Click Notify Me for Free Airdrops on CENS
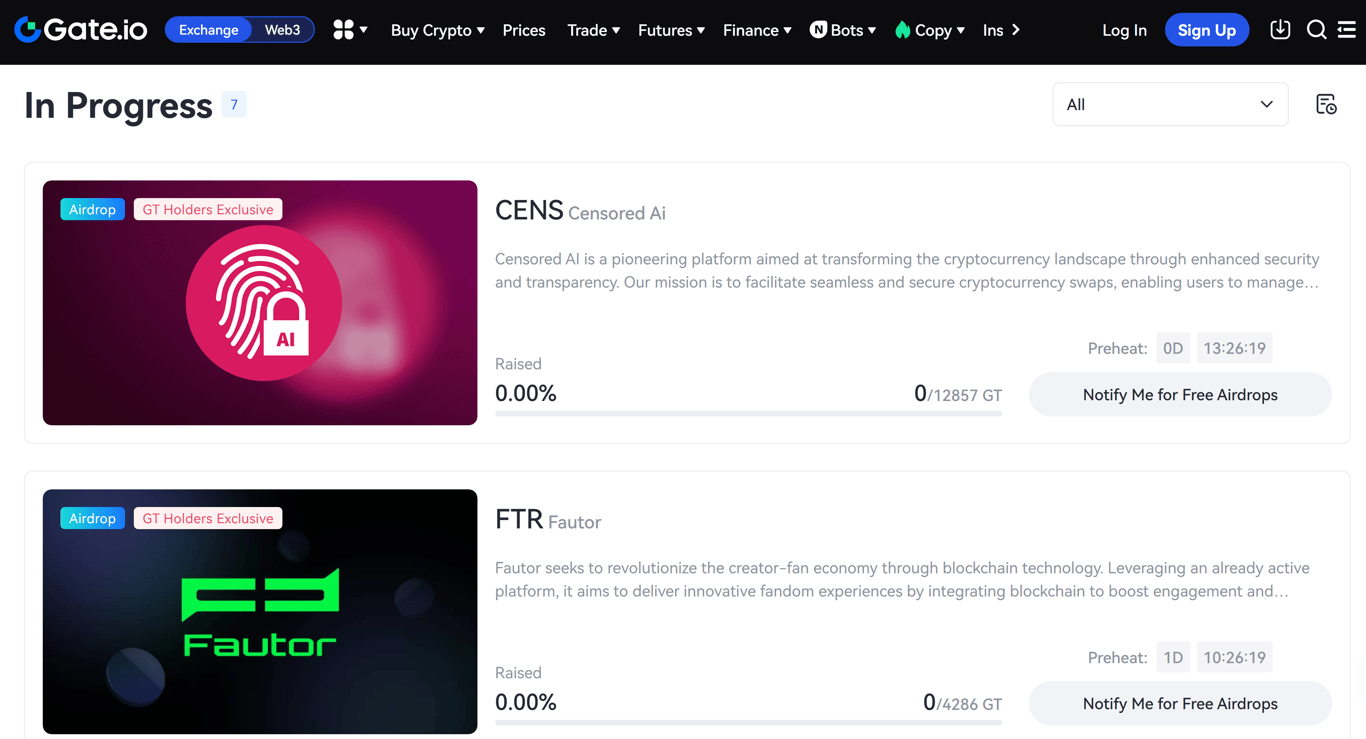 point(1180,394)
